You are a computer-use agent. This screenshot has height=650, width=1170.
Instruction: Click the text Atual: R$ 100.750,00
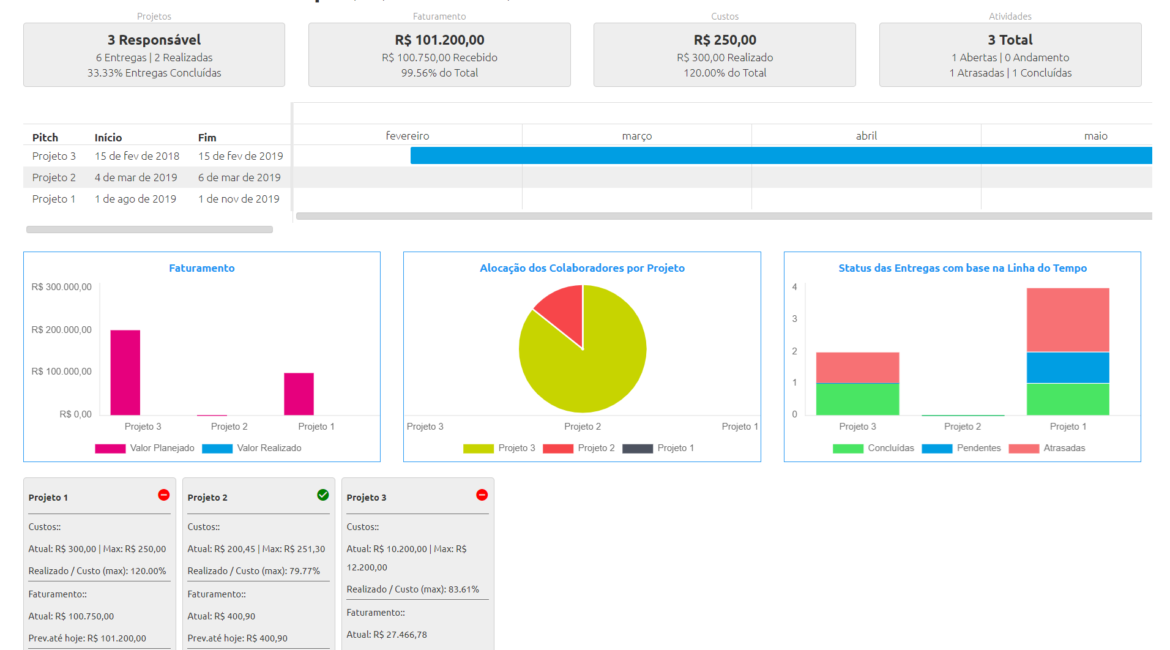click(x=71, y=616)
